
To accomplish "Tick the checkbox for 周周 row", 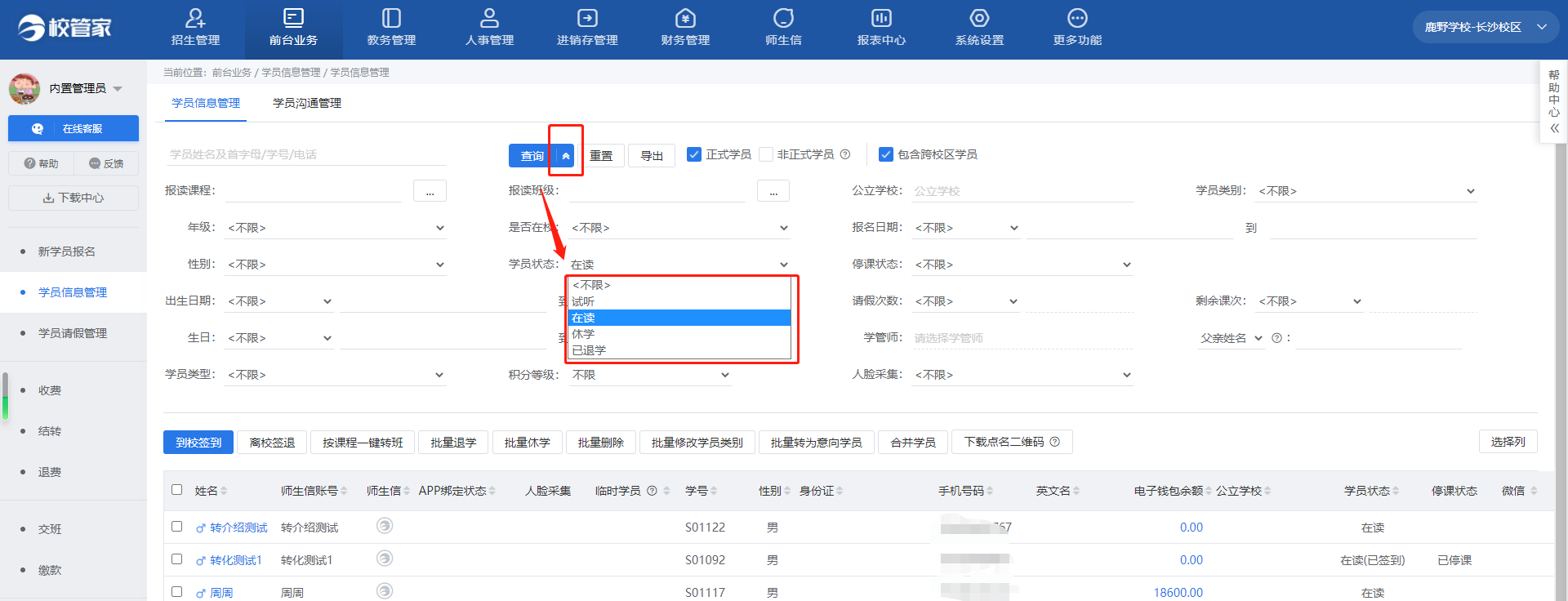I will click(x=176, y=591).
